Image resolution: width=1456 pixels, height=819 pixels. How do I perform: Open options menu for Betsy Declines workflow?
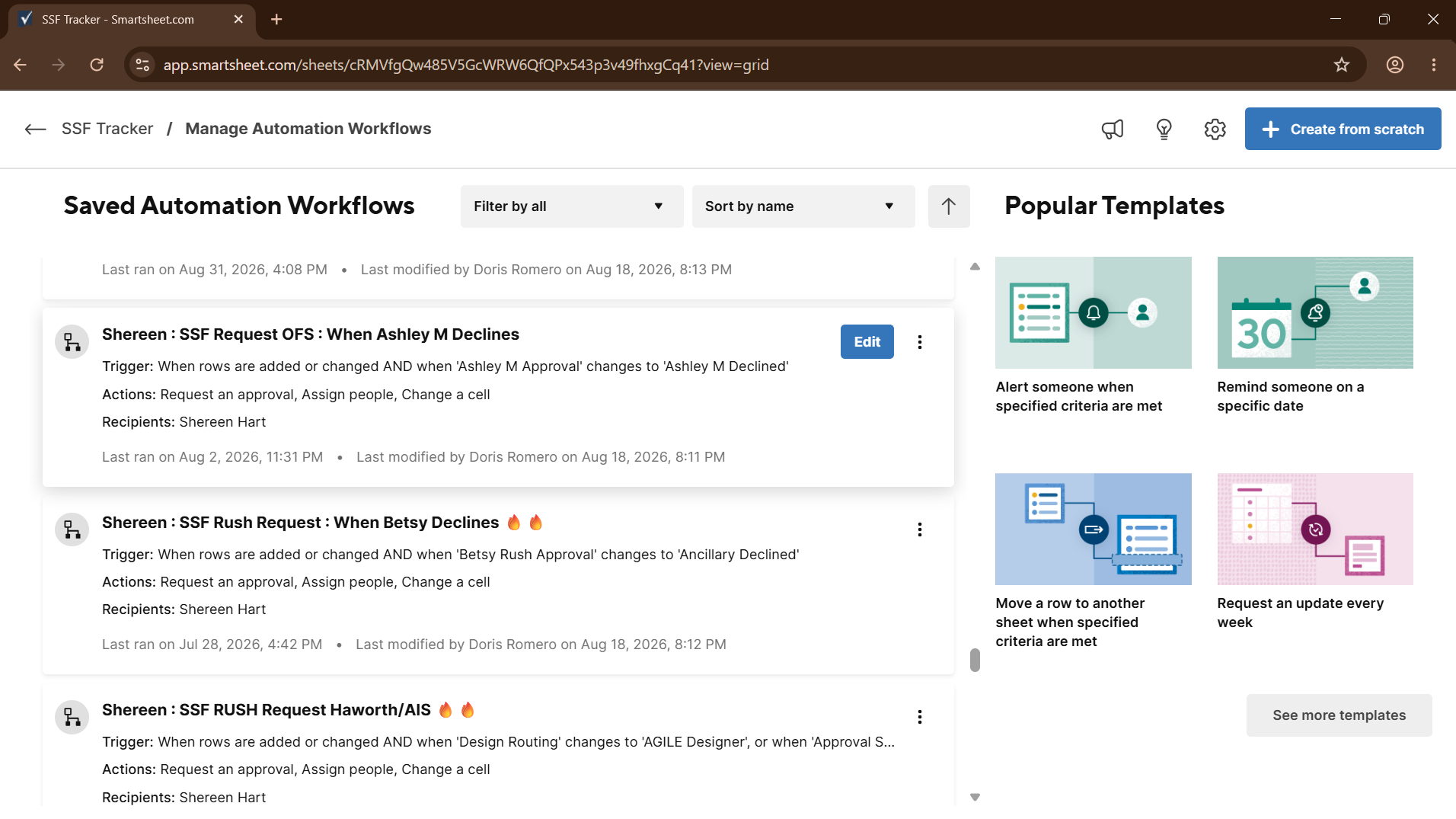click(920, 529)
